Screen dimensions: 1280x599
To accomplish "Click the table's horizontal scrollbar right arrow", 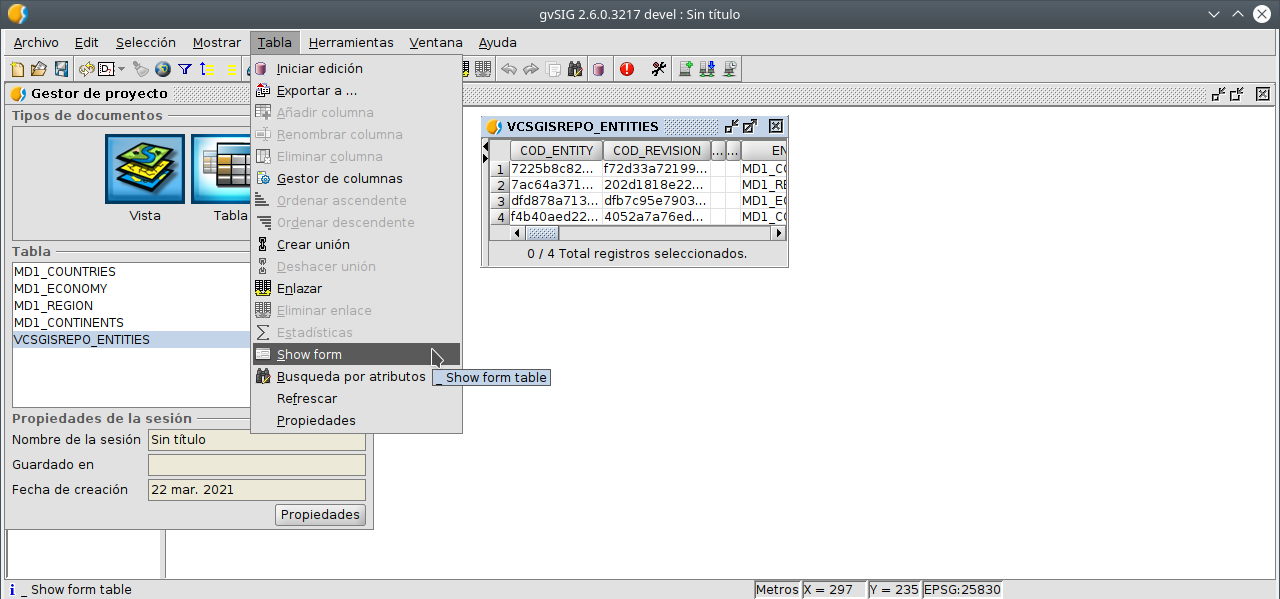I will (x=777, y=233).
